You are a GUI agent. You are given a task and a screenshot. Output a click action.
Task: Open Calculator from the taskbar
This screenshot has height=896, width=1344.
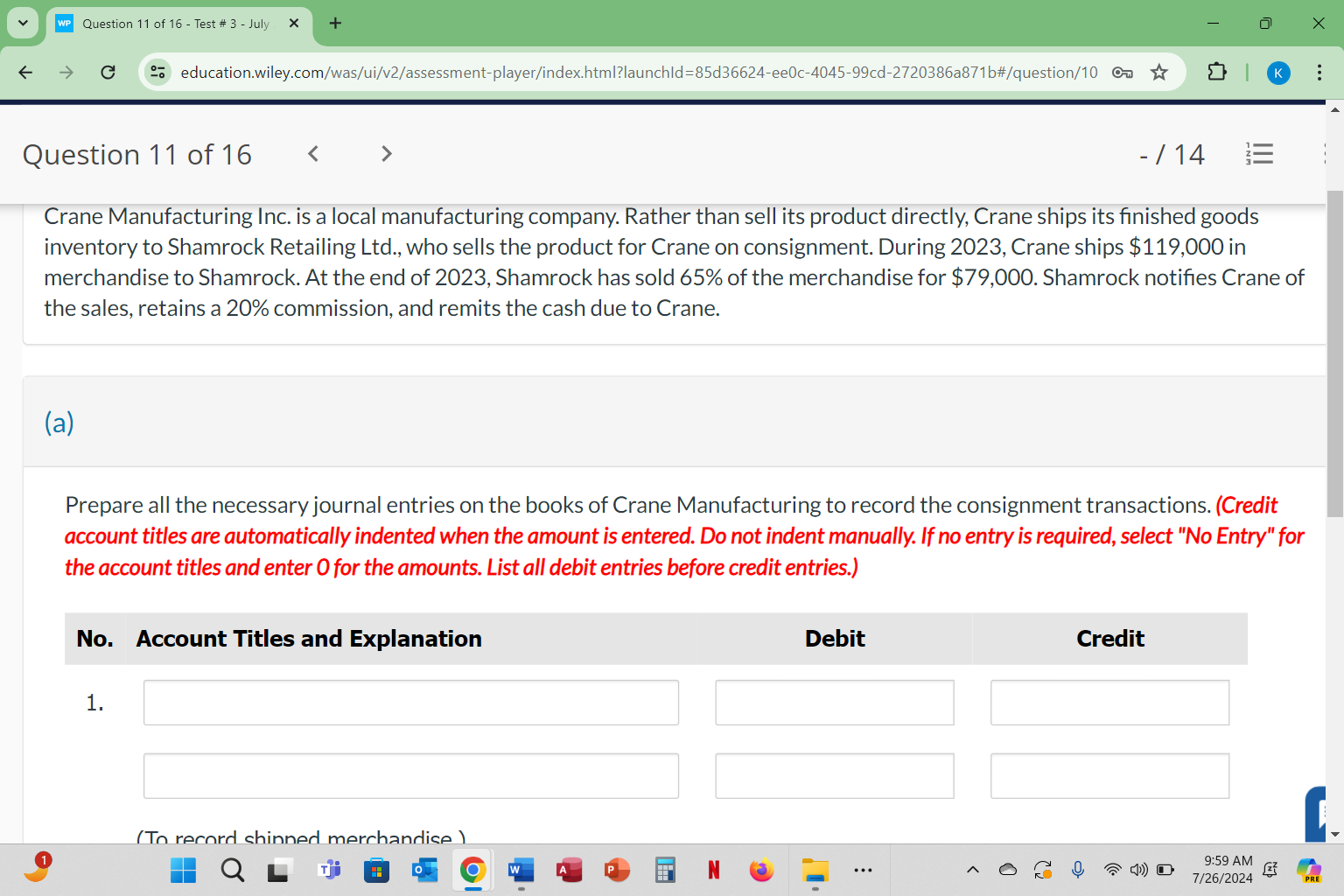[665, 870]
